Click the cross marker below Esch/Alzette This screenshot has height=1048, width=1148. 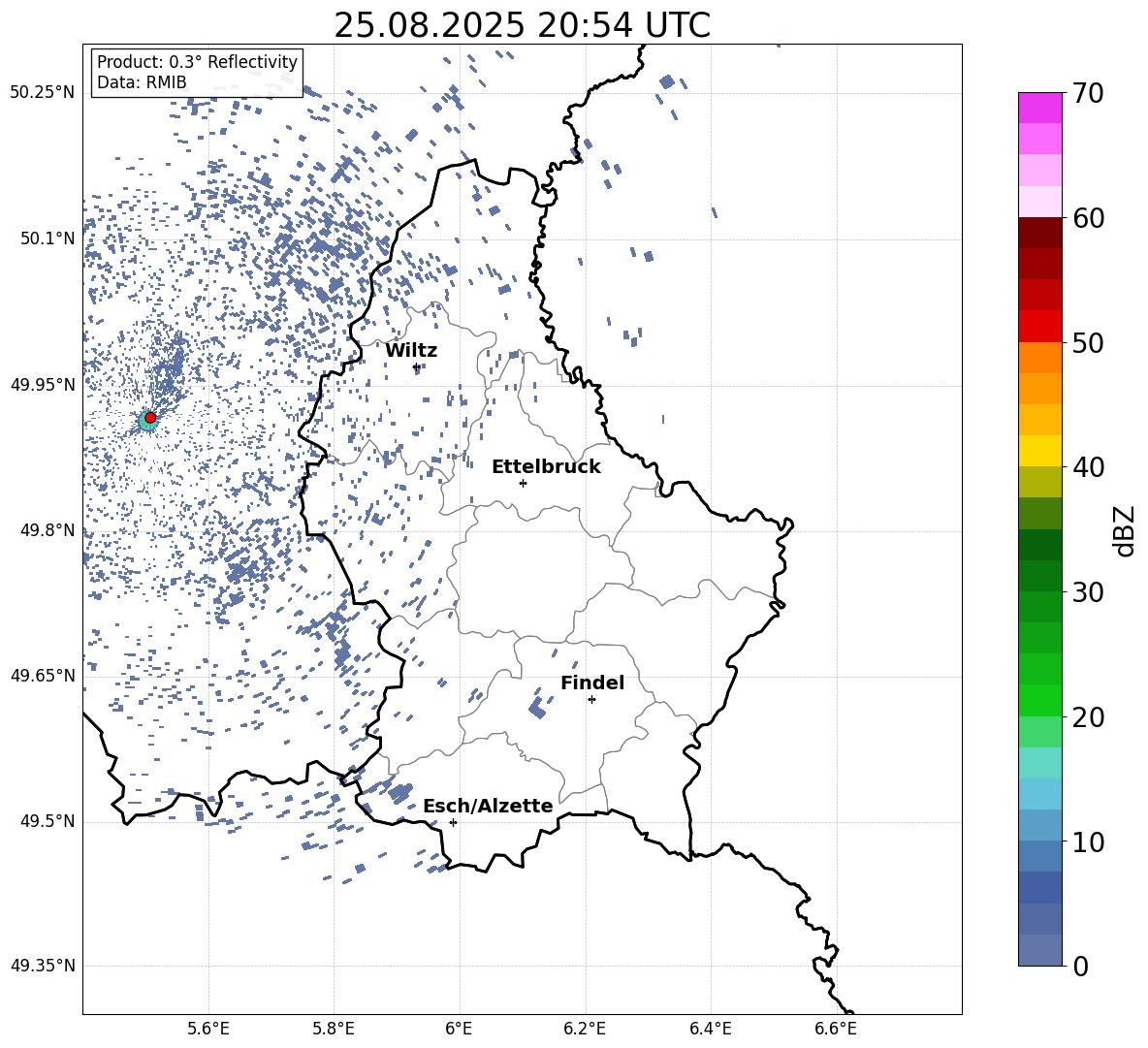point(453,822)
